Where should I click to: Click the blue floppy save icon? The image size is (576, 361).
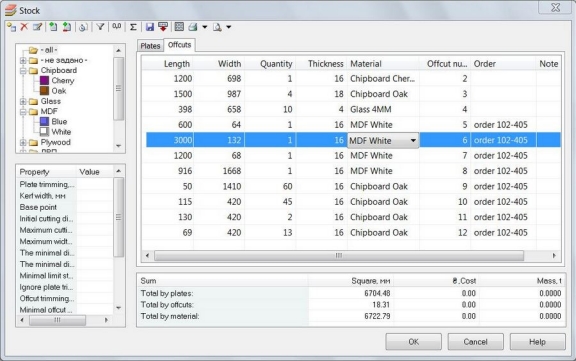click(x=150, y=27)
